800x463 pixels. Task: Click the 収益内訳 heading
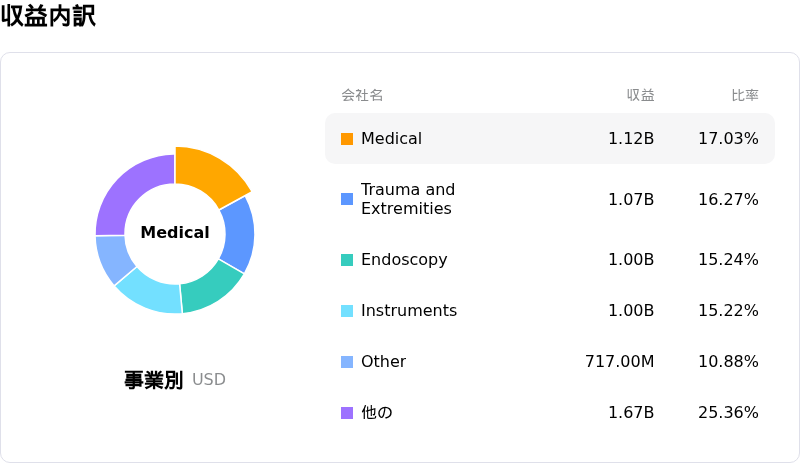[48, 15]
